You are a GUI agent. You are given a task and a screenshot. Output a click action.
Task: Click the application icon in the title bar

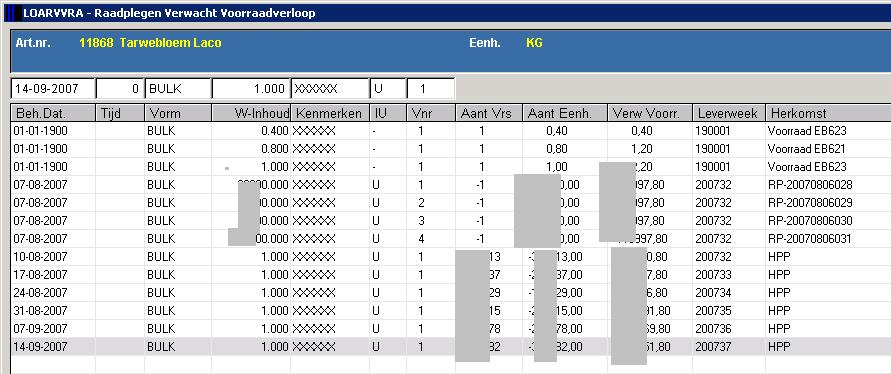(x=13, y=13)
